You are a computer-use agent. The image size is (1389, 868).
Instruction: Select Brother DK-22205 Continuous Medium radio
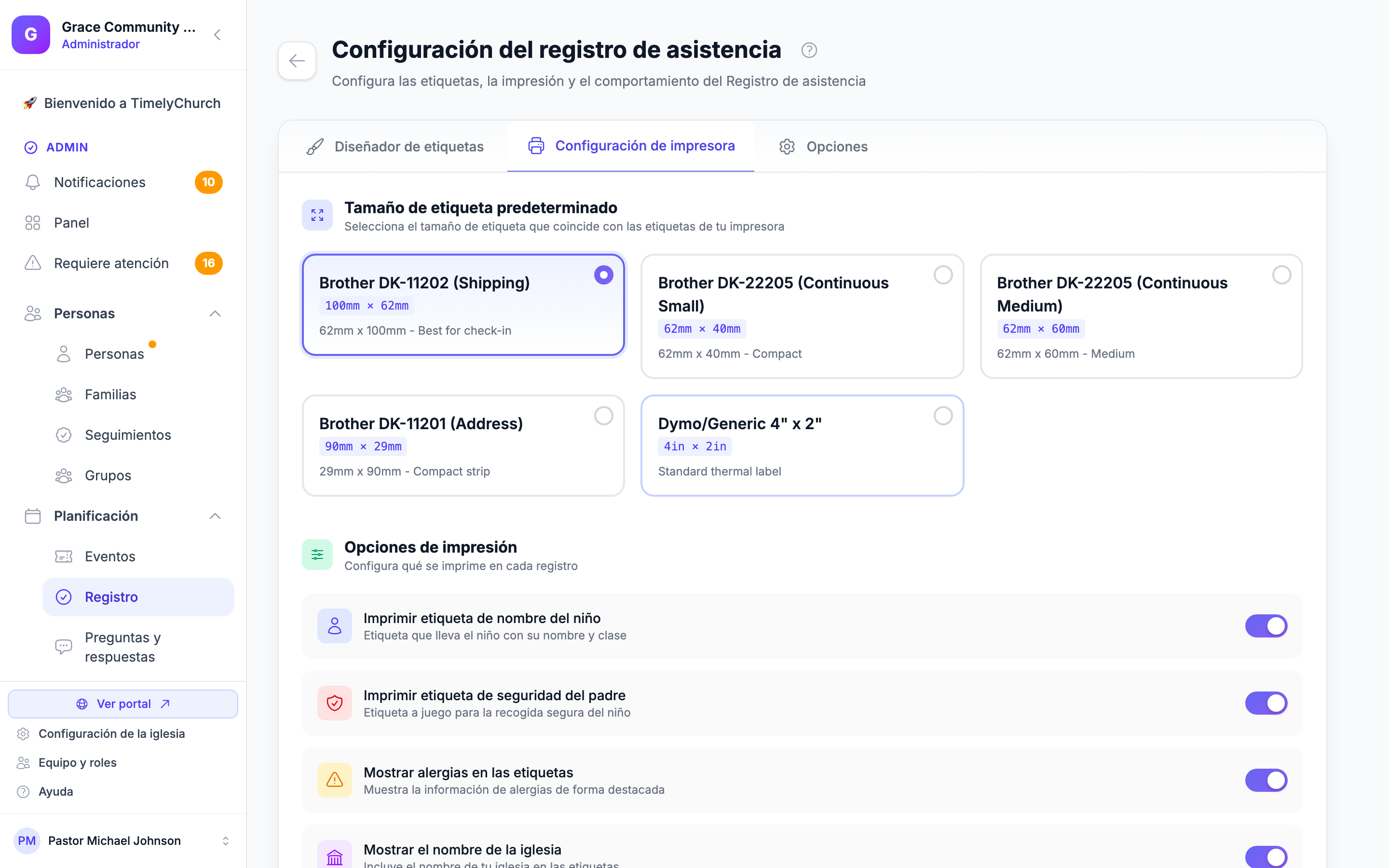(x=1281, y=275)
